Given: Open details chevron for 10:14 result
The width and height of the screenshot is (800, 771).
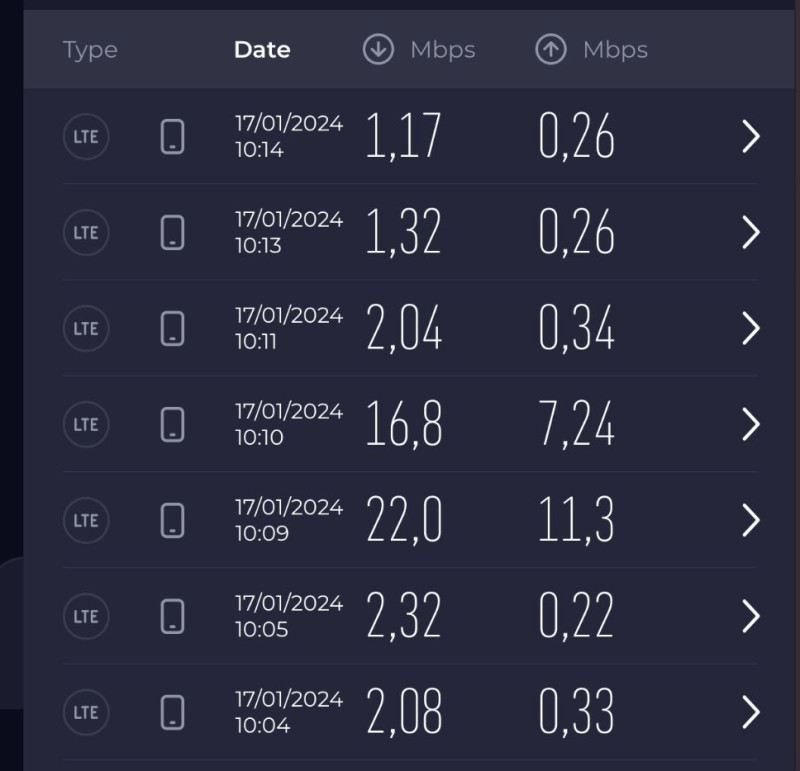Looking at the screenshot, I should pyautogui.click(x=751, y=137).
